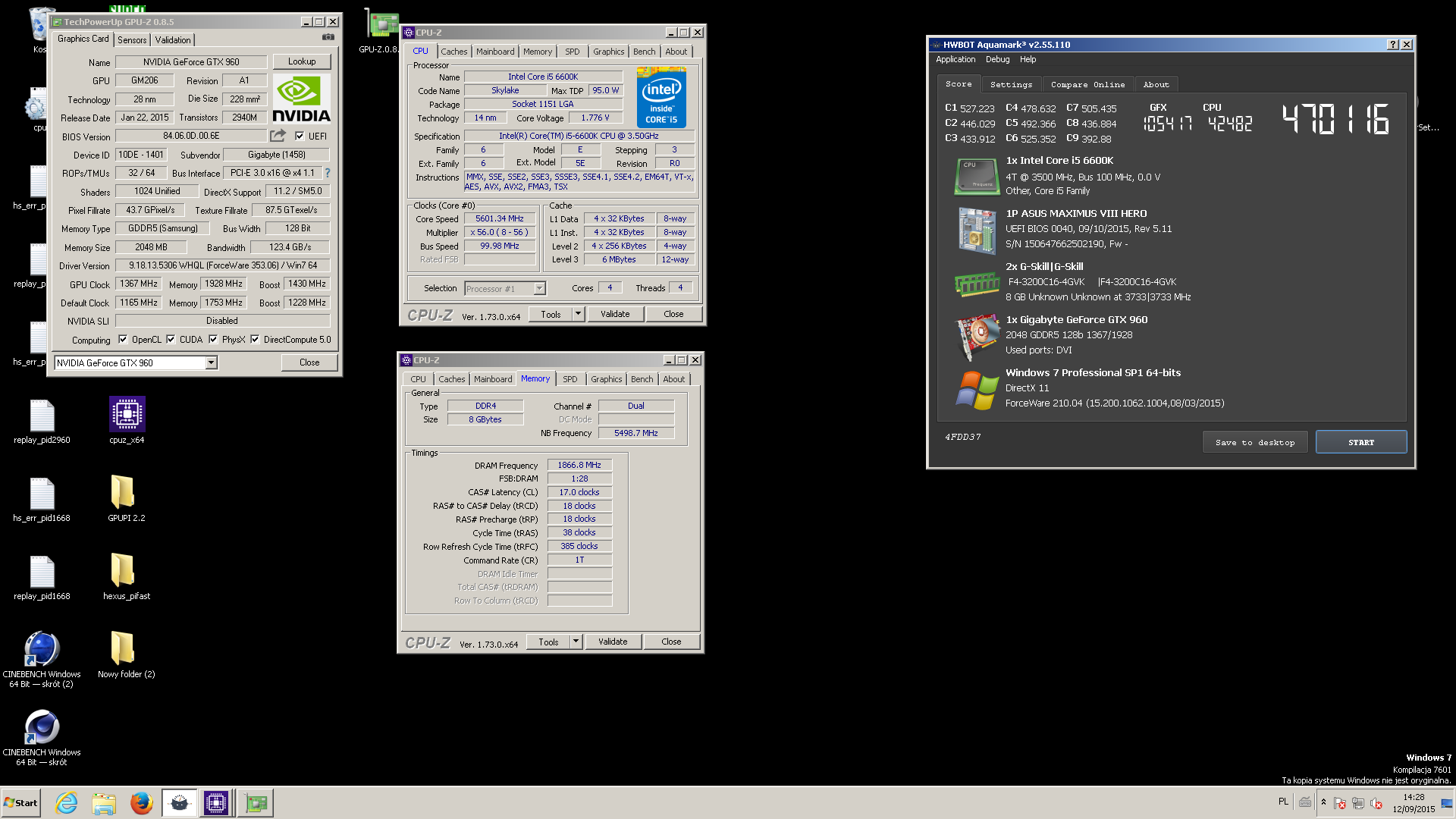Click the CPU chip icon in Aquamark

click(977, 176)
